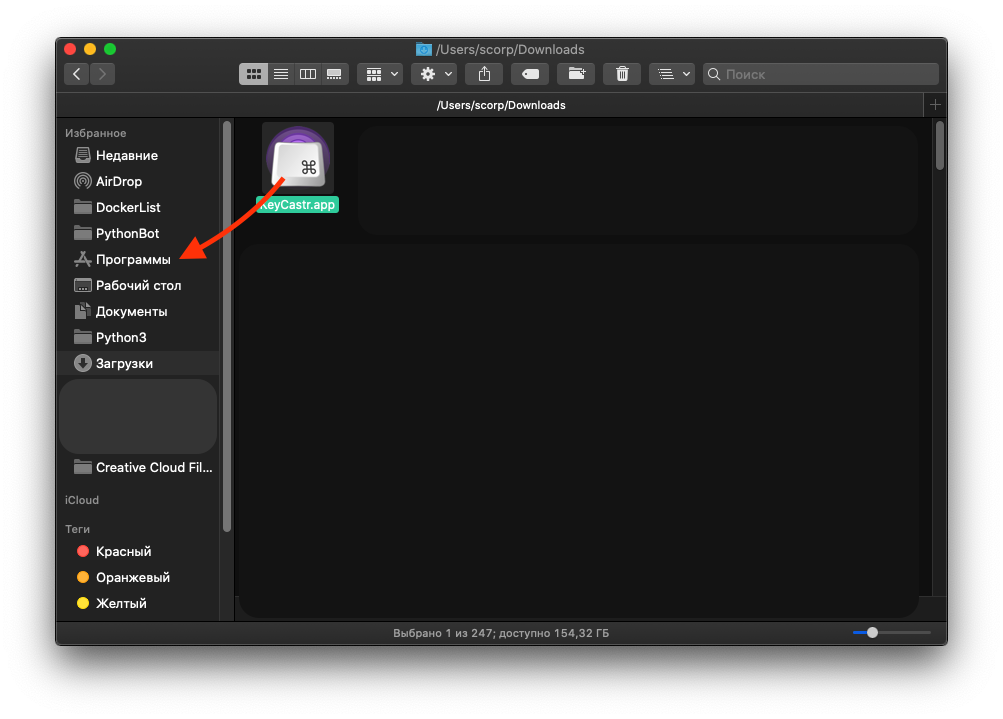Image resolution: width=1003 pixels, height=719 pixels.
Task: Click the folder proxy icon in title bar
Action: (x=423, y=49)
